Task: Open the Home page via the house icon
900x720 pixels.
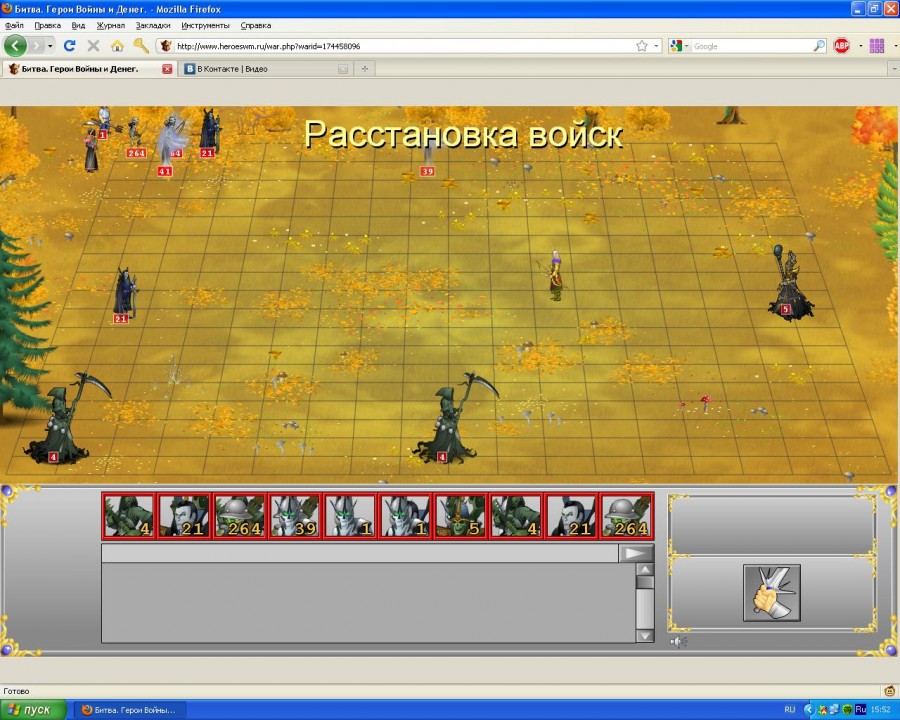Action: pos(117,46)
